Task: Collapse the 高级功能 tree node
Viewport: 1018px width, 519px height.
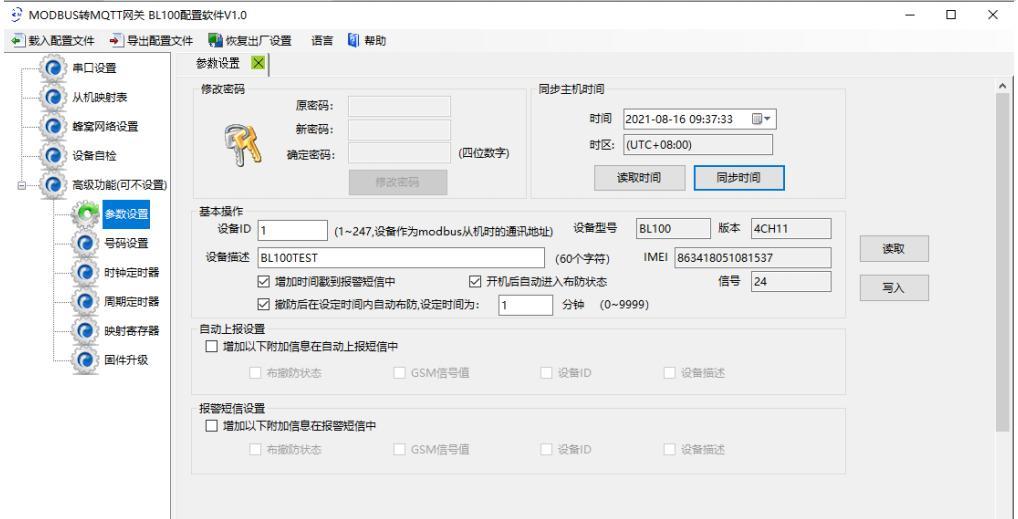Action: pos(21,185)
